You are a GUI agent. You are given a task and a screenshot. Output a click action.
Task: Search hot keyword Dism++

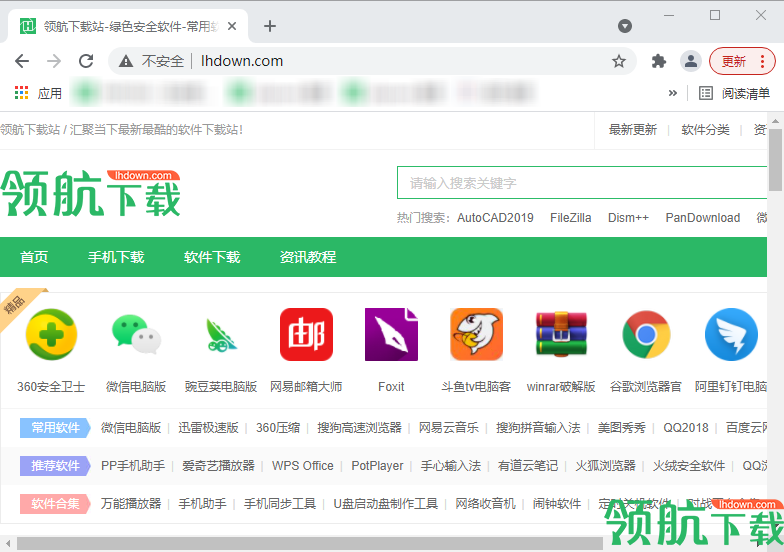(x=628, y=218)
